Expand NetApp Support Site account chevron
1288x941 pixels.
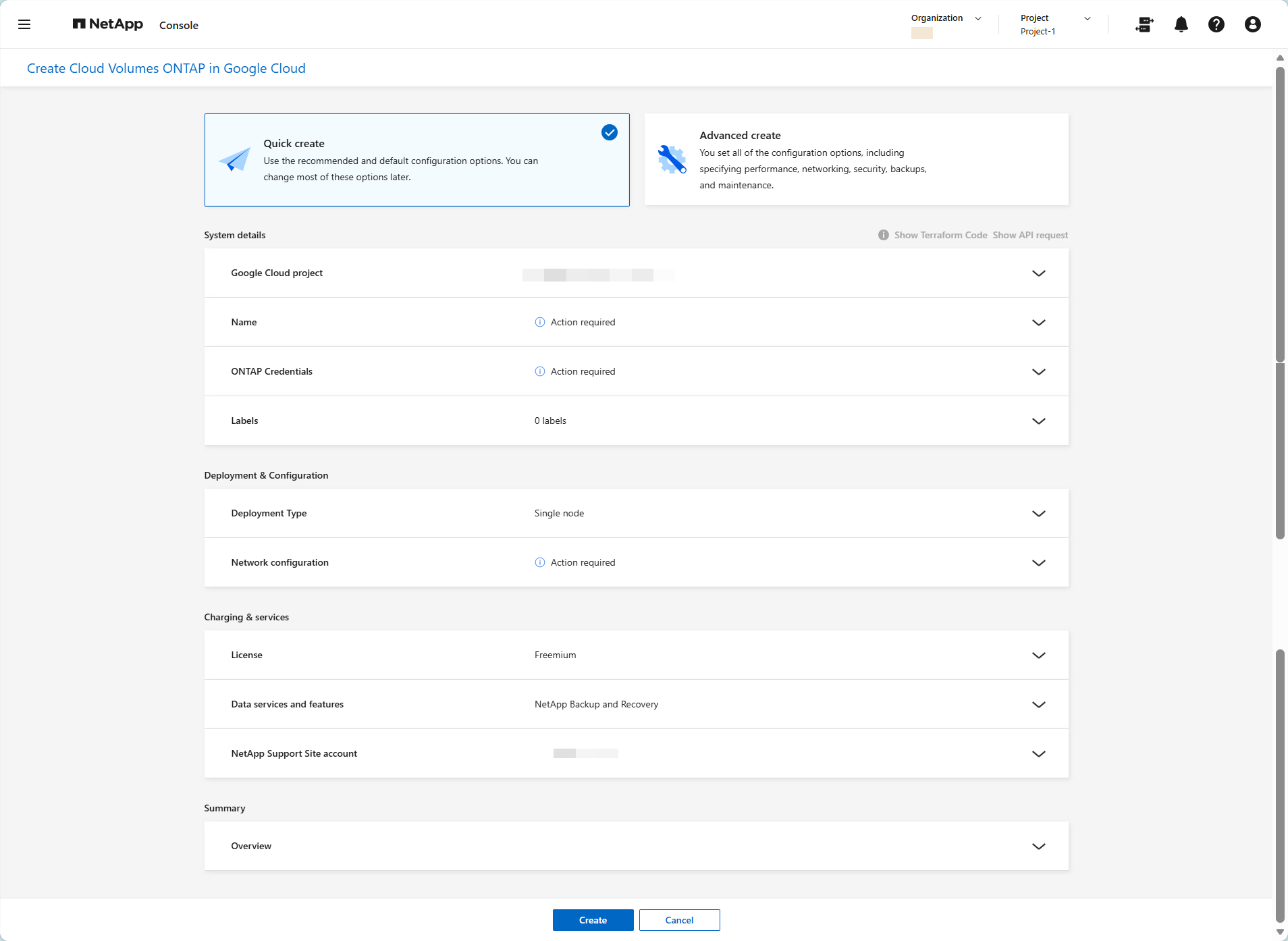[x=1038, y=754]
